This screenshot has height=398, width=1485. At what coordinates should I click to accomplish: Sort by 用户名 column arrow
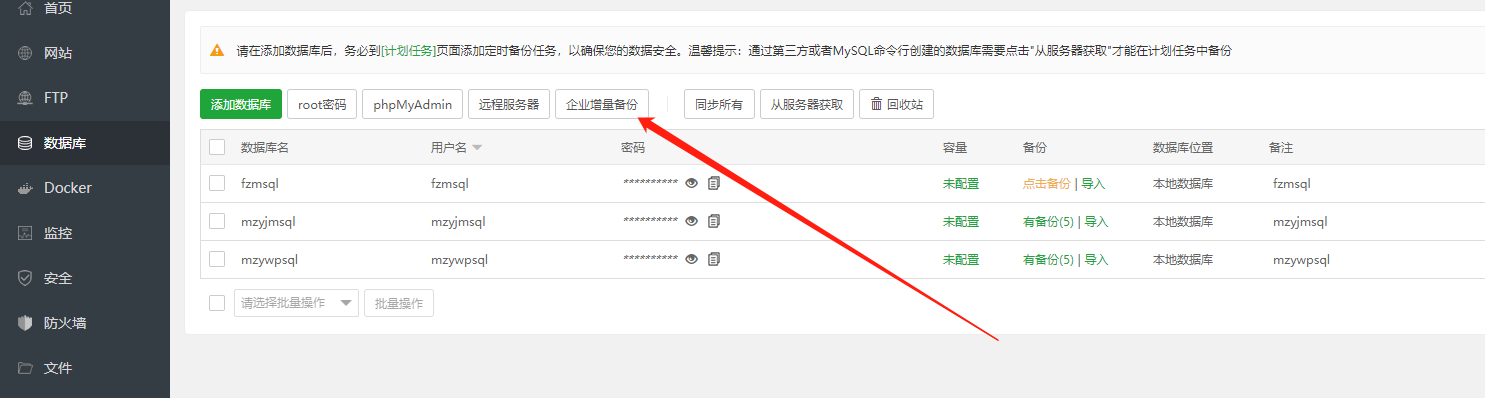[477, 148]
